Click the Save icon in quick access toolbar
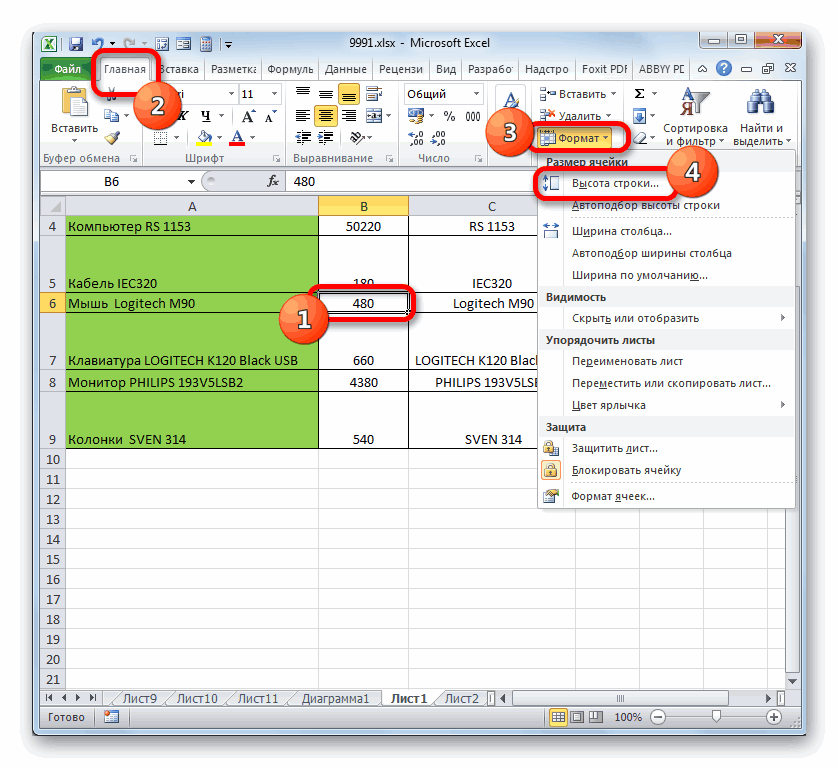Screen dimensions: 838x768 76,44
